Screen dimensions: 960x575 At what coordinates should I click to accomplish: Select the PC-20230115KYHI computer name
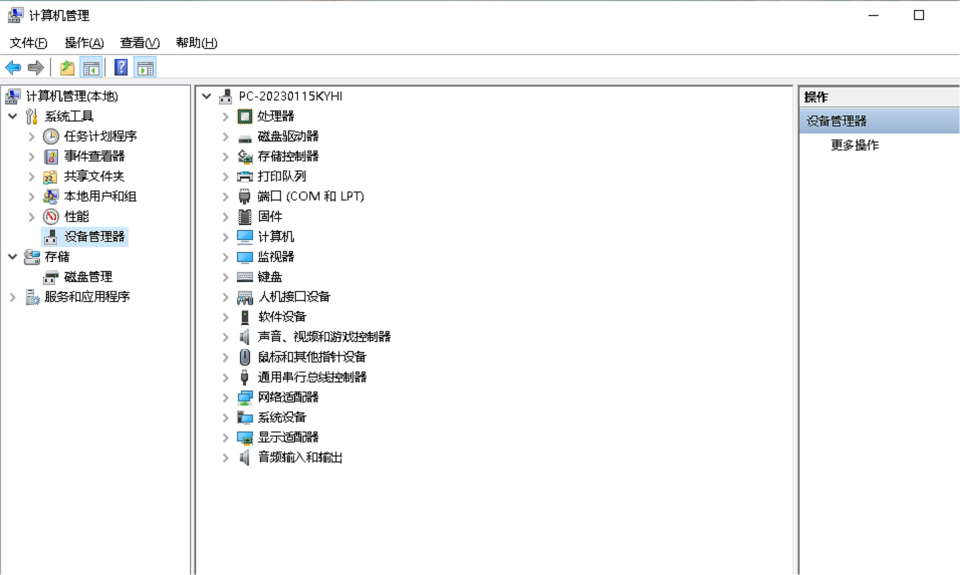[290, 96]
